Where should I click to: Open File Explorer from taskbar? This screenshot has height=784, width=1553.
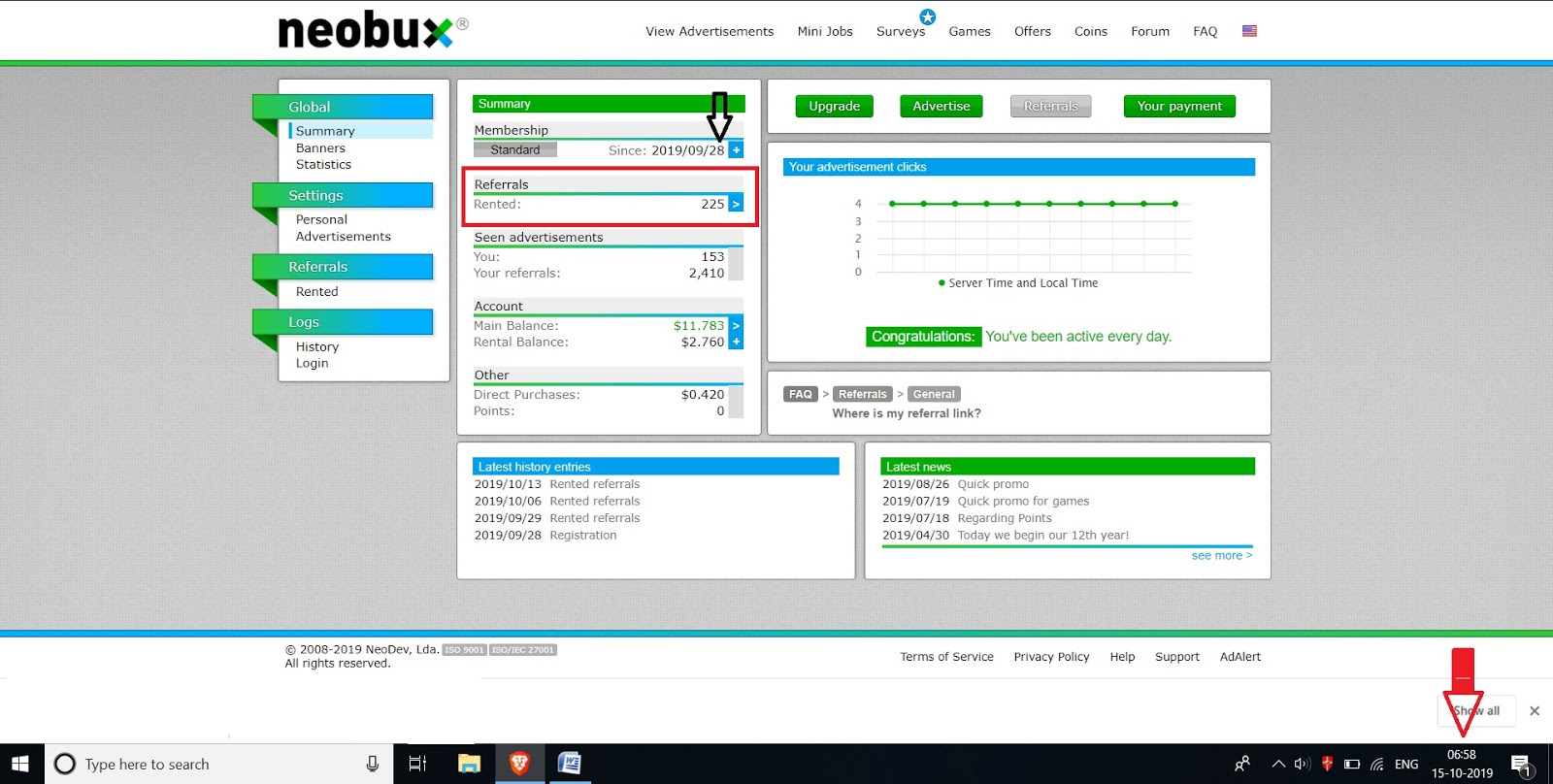coord(469,764)
